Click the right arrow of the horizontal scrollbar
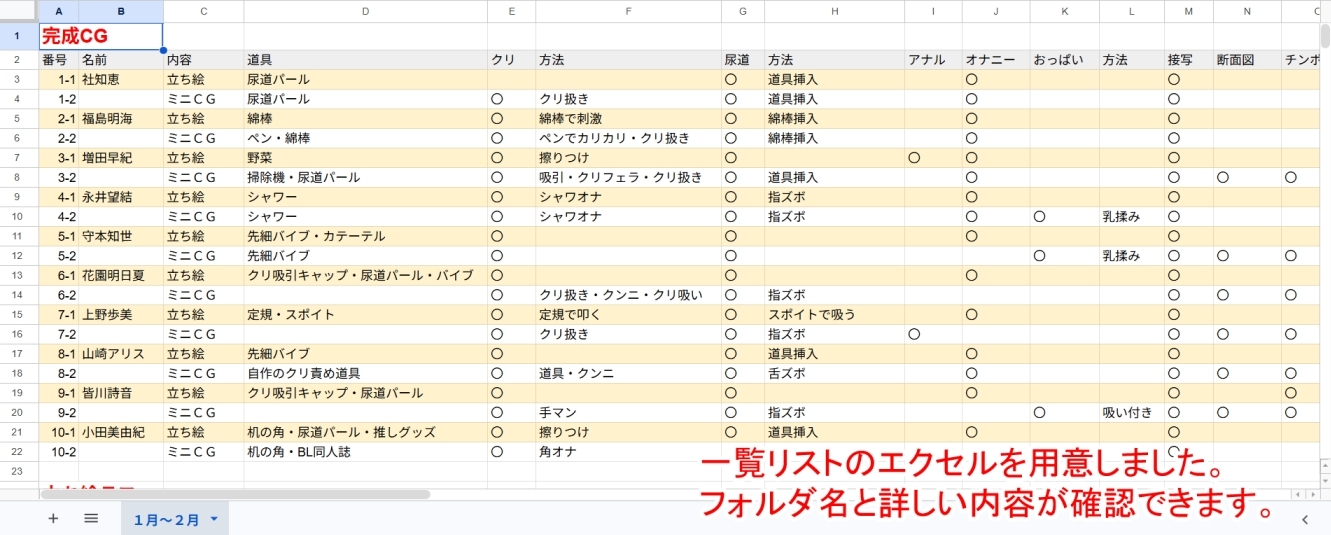The width and height of the screenshot is (1331, 535). point(1312,494)
